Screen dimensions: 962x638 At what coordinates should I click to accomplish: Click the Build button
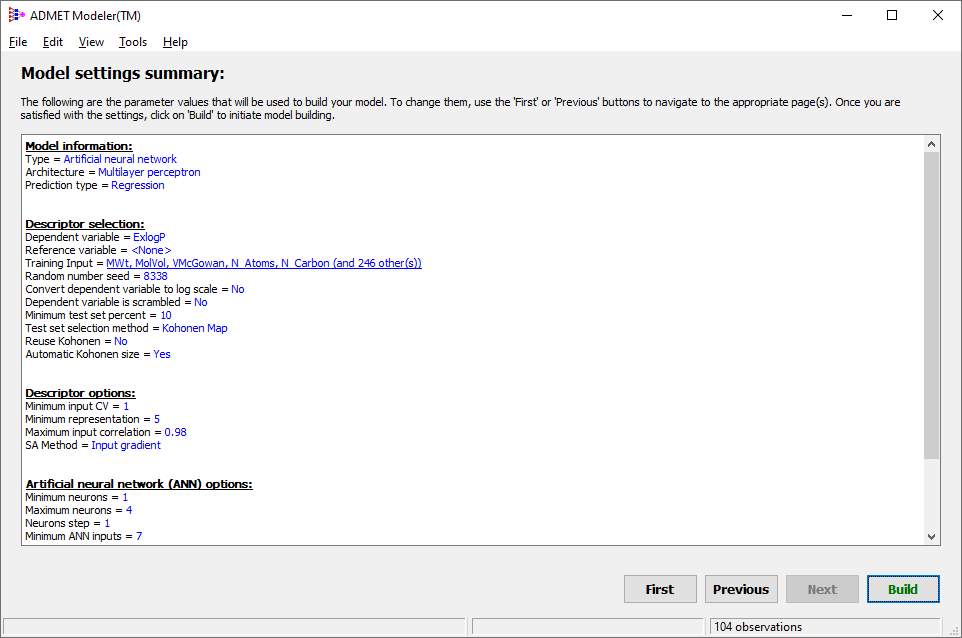pos(902,589)
